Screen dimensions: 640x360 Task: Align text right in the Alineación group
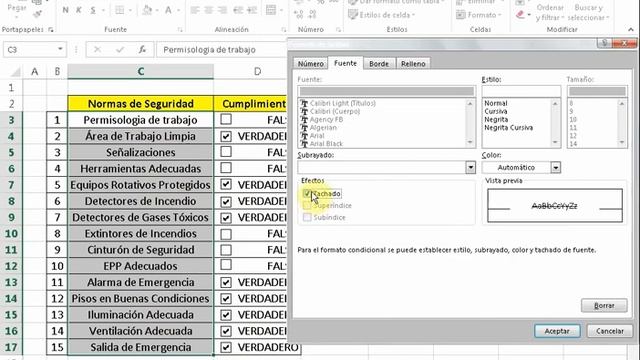click(222, 10)
